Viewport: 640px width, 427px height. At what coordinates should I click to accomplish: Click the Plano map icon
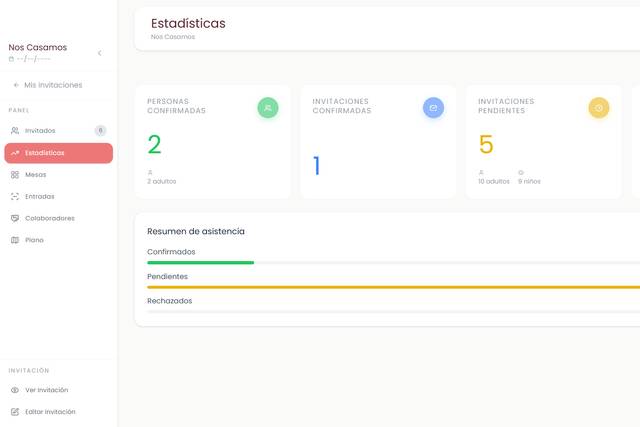pos(15,240)
